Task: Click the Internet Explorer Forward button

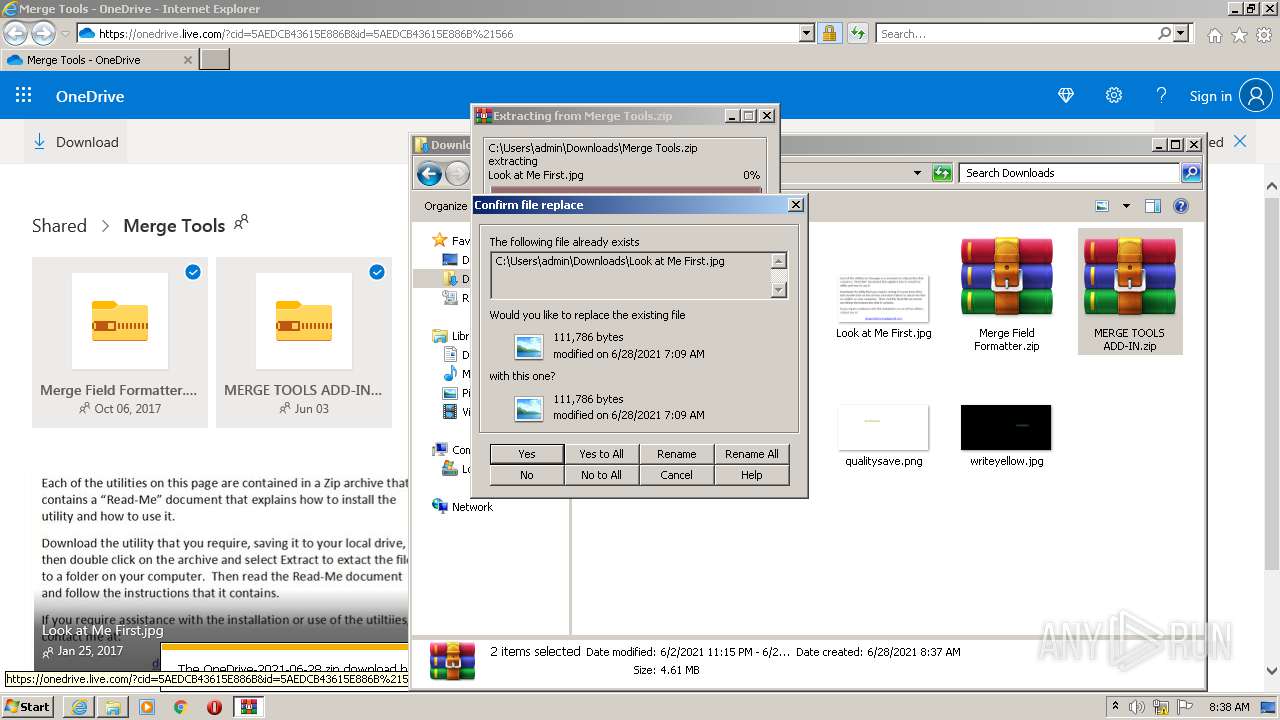Action: pos(43,34)
